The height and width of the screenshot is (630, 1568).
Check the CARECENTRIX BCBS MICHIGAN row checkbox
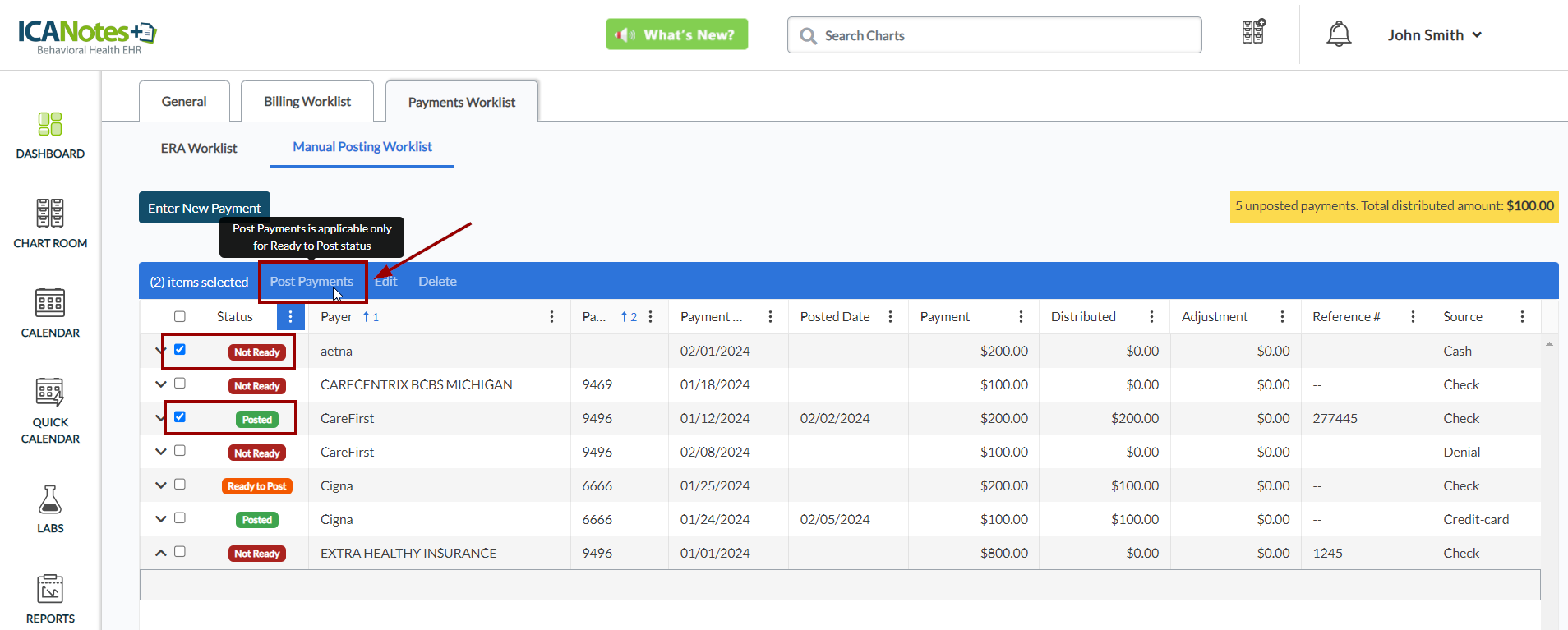[180, 384]
